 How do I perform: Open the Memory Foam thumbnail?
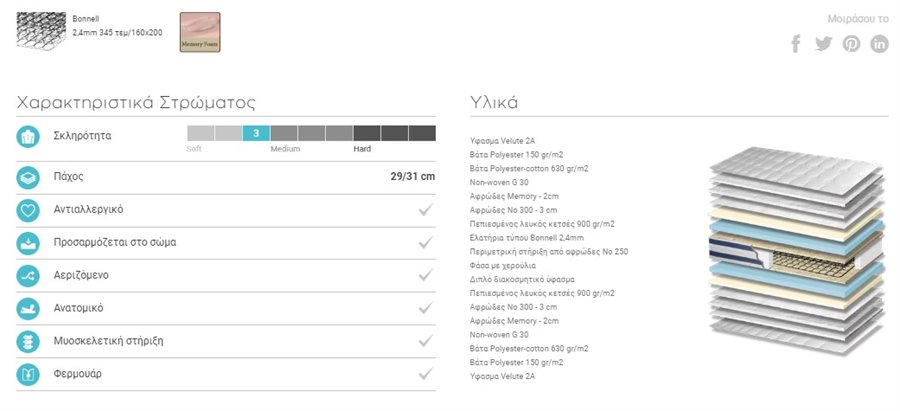[x=200, y=32]
